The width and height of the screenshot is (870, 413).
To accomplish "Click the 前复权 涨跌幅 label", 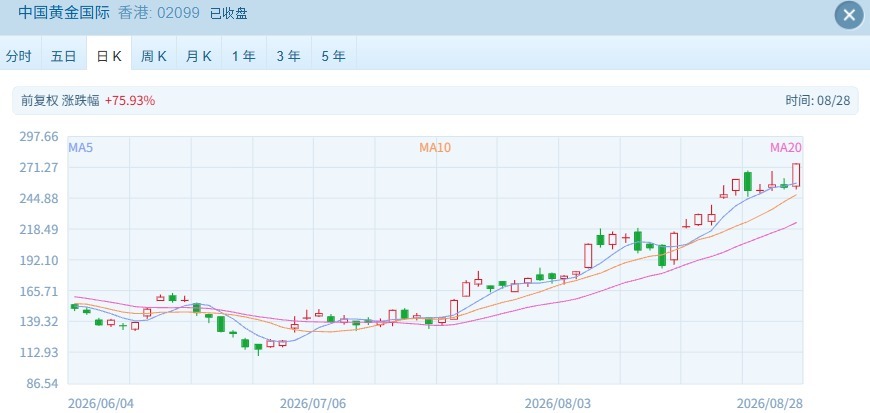I will [60, 100].
